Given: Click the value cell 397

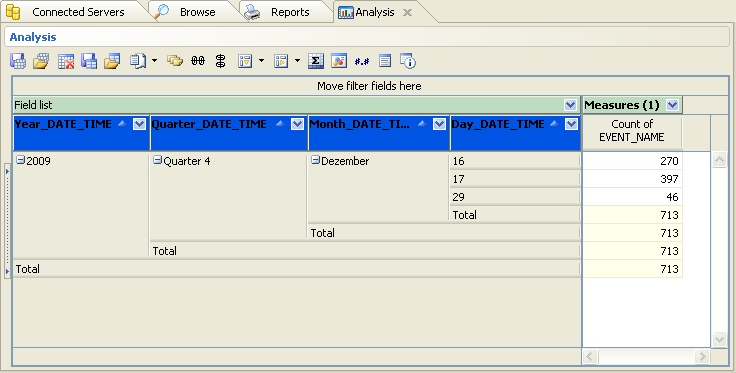Looking at the screenshot, I should tap(632, 179).
